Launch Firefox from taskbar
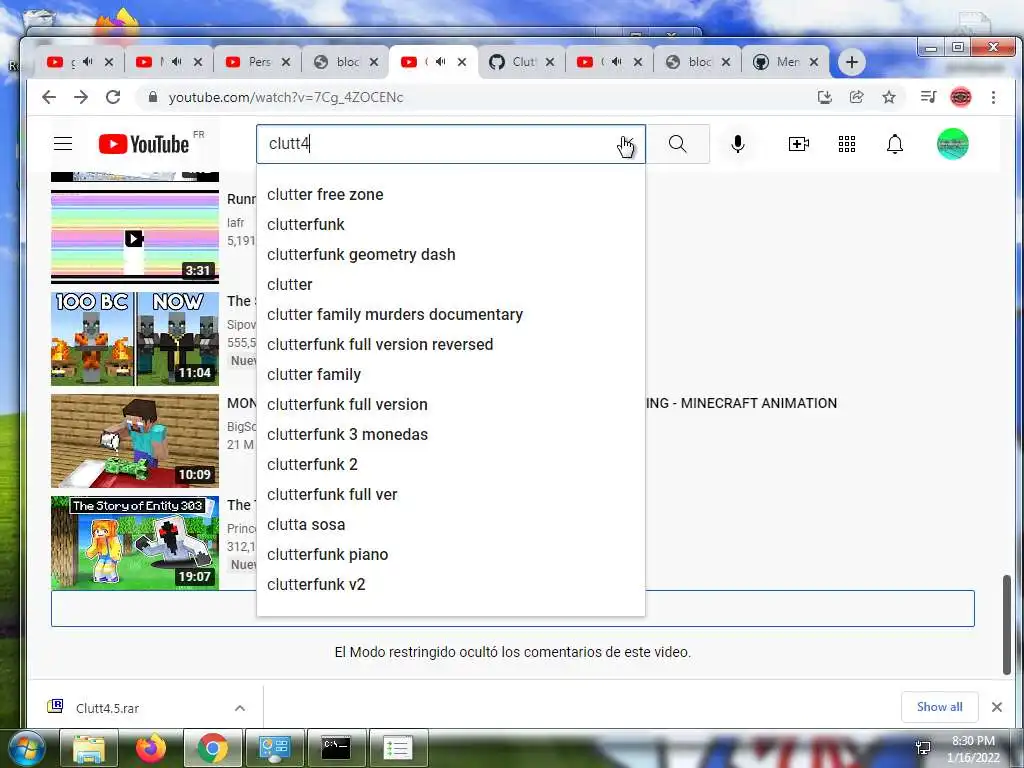The image size is (1024, 768). point(151,748)
